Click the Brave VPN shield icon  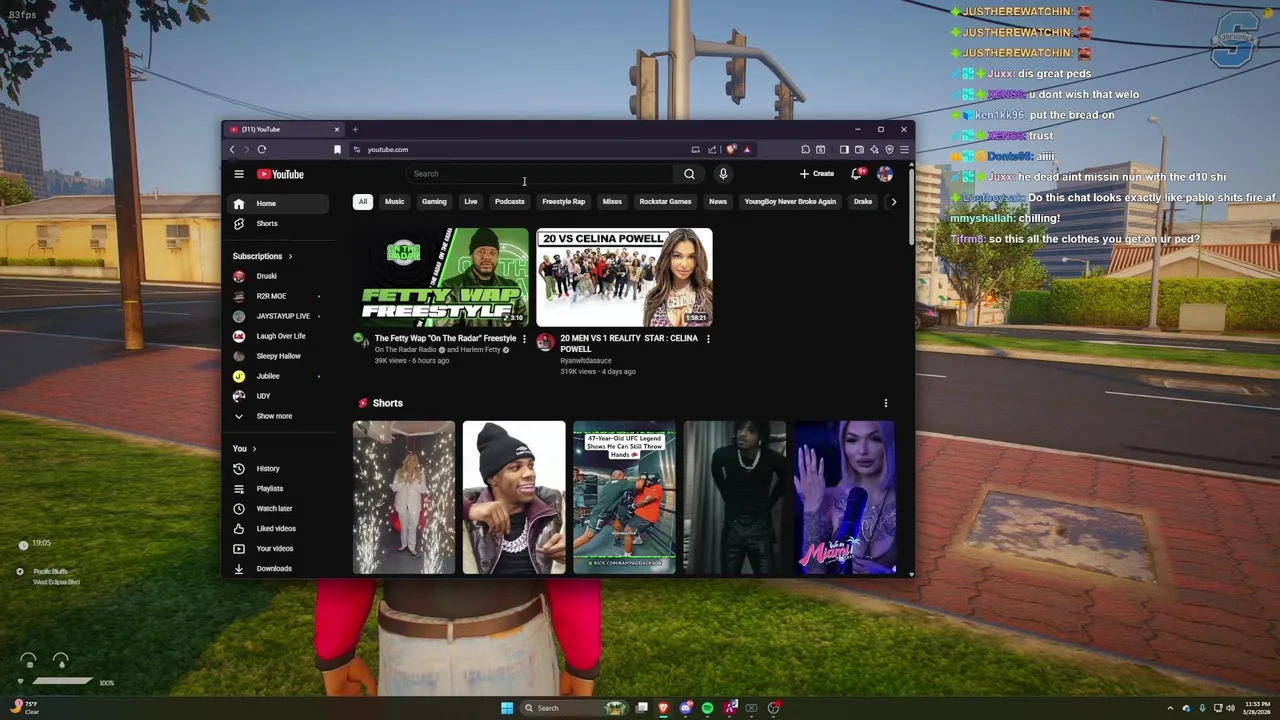pyautogui.click(x=889, y=149)
